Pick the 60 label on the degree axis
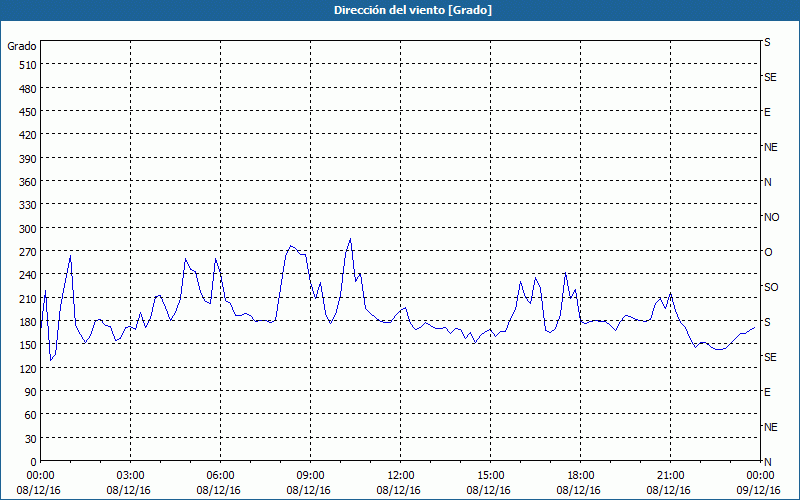This screenshot has width=800, height=500. click(x=31, y=415)
